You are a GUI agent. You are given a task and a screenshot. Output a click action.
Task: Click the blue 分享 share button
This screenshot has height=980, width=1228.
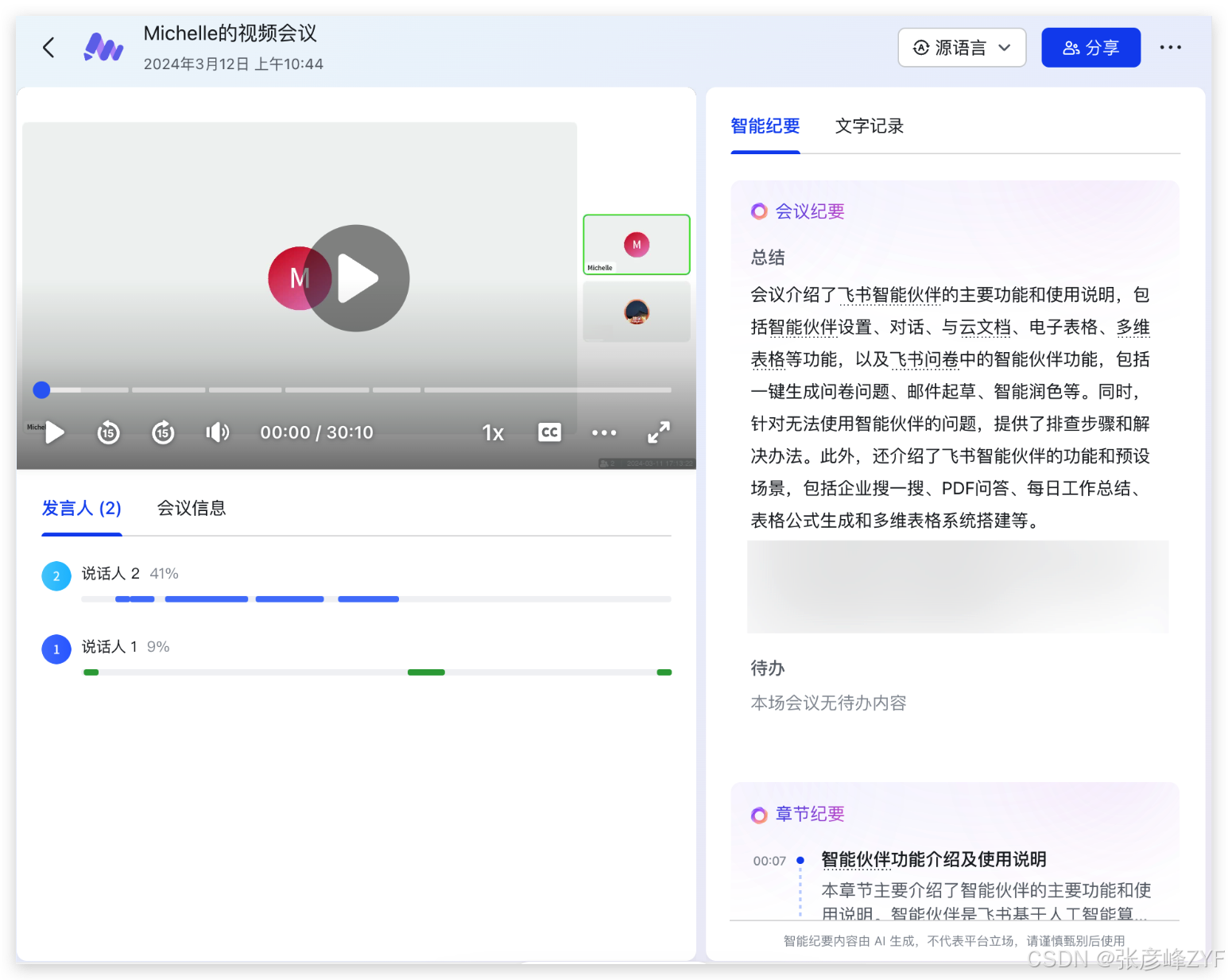tap(1090, 48)
